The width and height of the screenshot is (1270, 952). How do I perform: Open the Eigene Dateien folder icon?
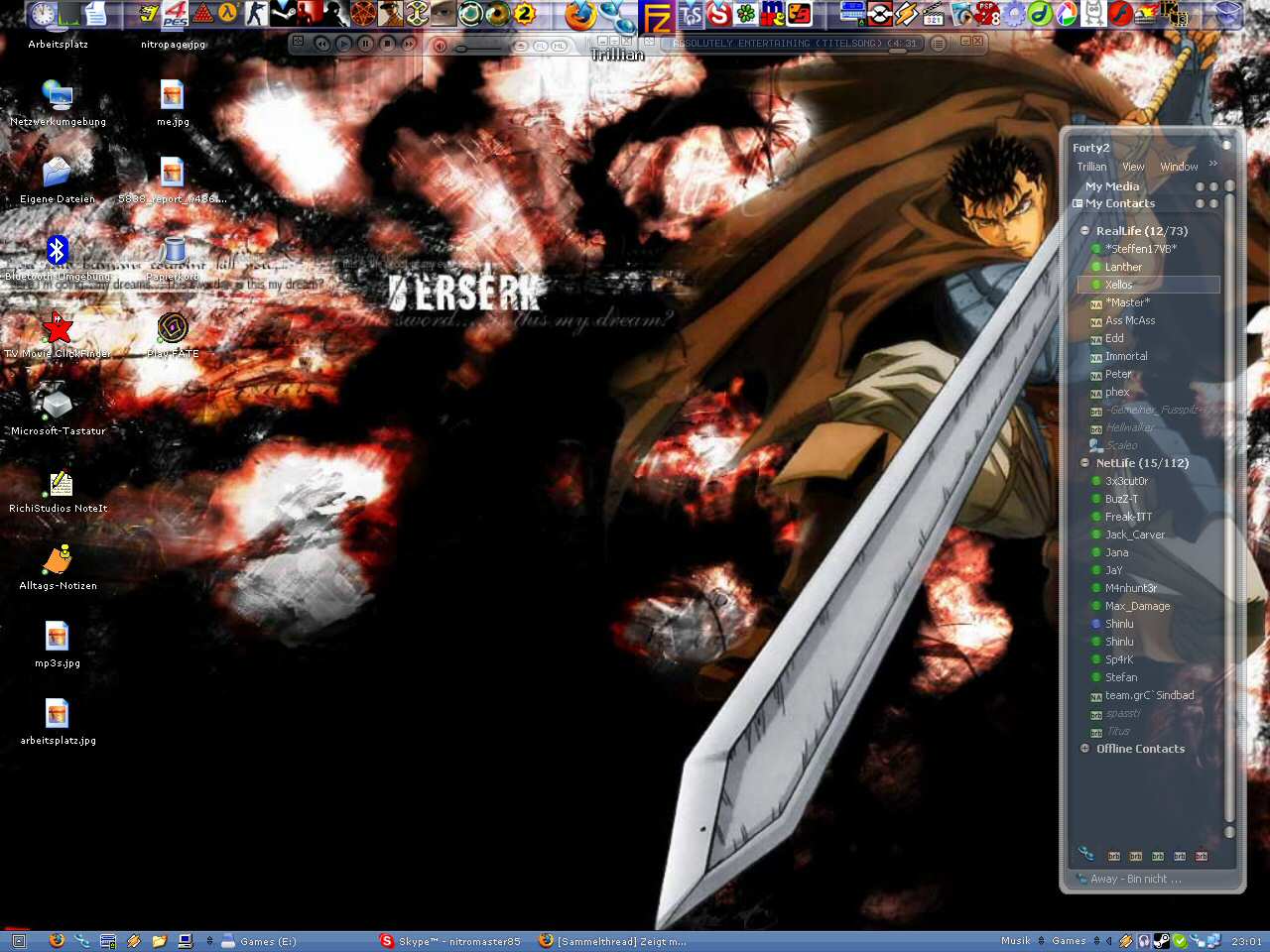click(58, 180)
